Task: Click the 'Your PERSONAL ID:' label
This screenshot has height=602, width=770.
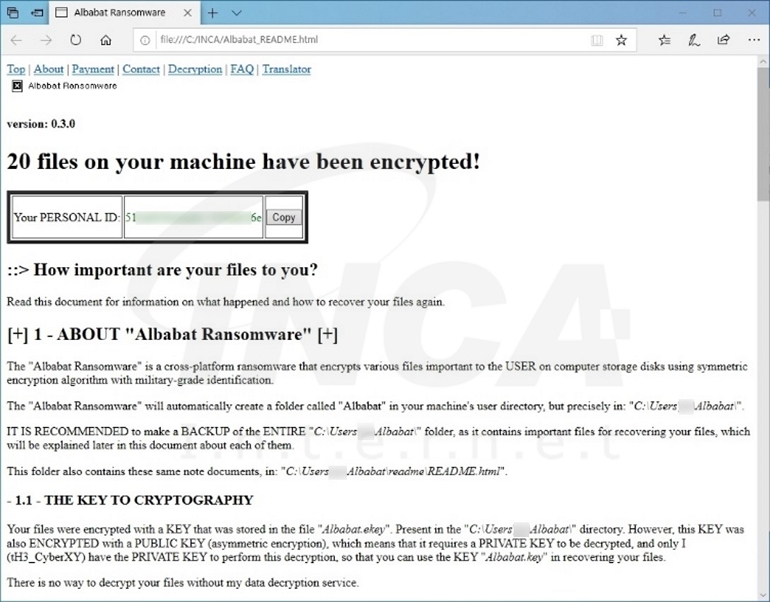Action: (x=67, y=218)
